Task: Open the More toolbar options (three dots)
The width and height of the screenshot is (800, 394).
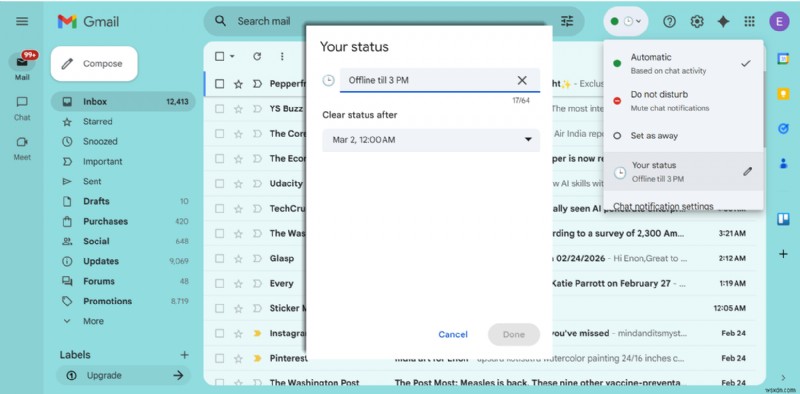Action: 282,56
